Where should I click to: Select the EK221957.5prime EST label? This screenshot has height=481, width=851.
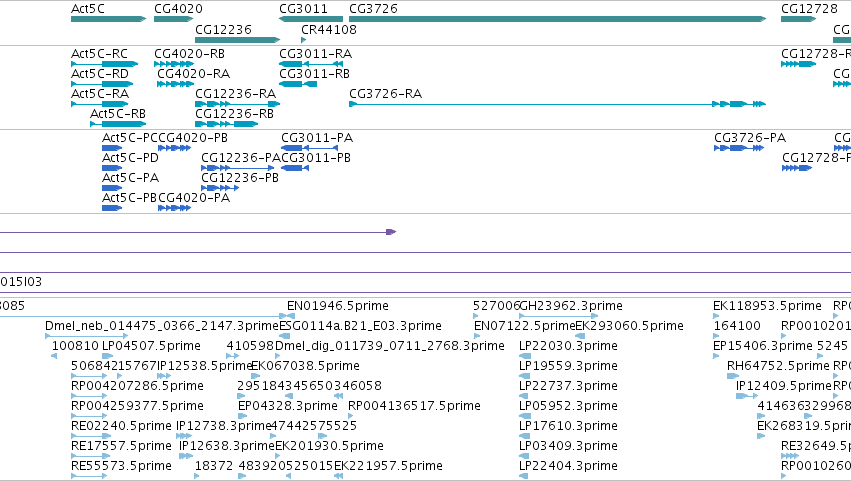click(388, 466)
